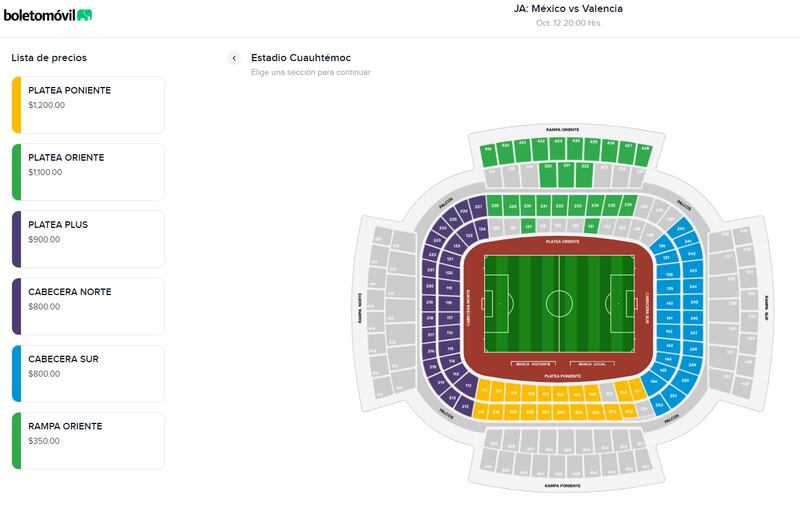The image size is (800, 514).
Task: Pick purple section 227 near Palcos
Action: pos(479,207)
